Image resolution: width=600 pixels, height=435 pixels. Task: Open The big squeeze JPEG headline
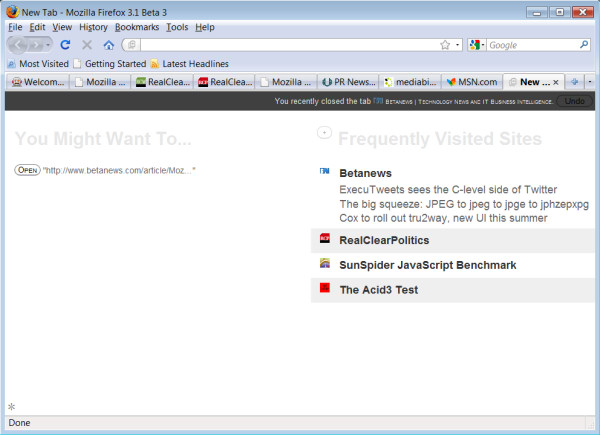[464, 204]
